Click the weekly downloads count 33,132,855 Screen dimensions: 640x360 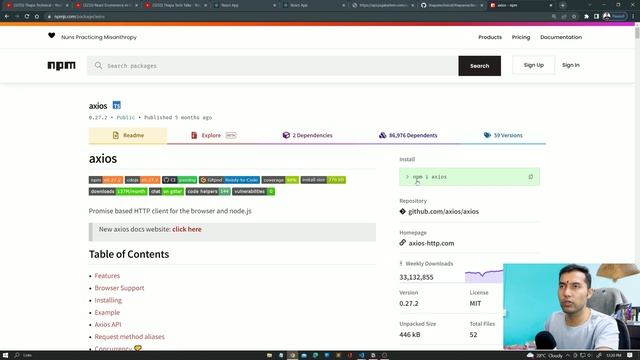tap(416, 277)
